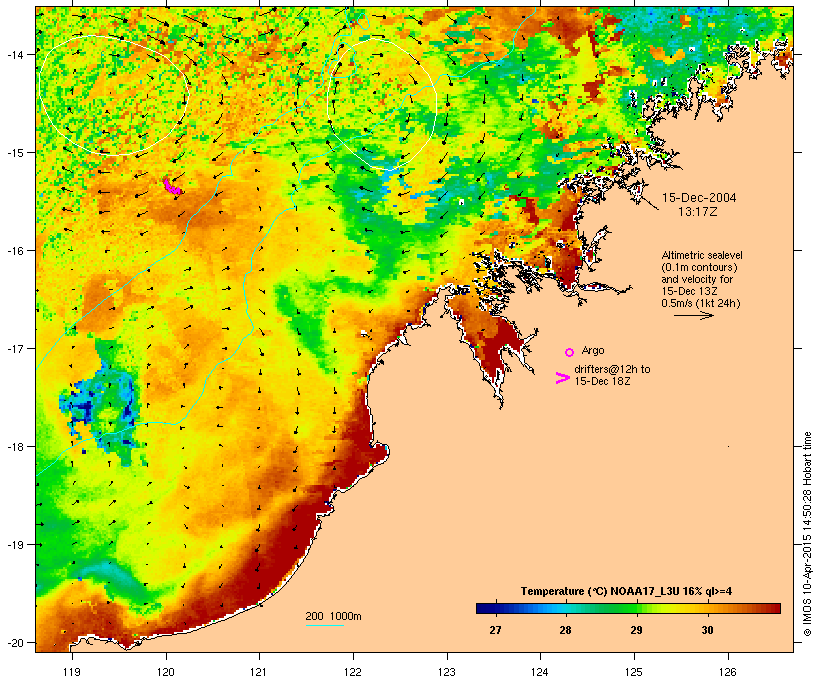Image resolution: width=820 pixels, height=680 pixels.
Task: Click the '15-Dec-2004' date label
Action: tap(699, 198)
